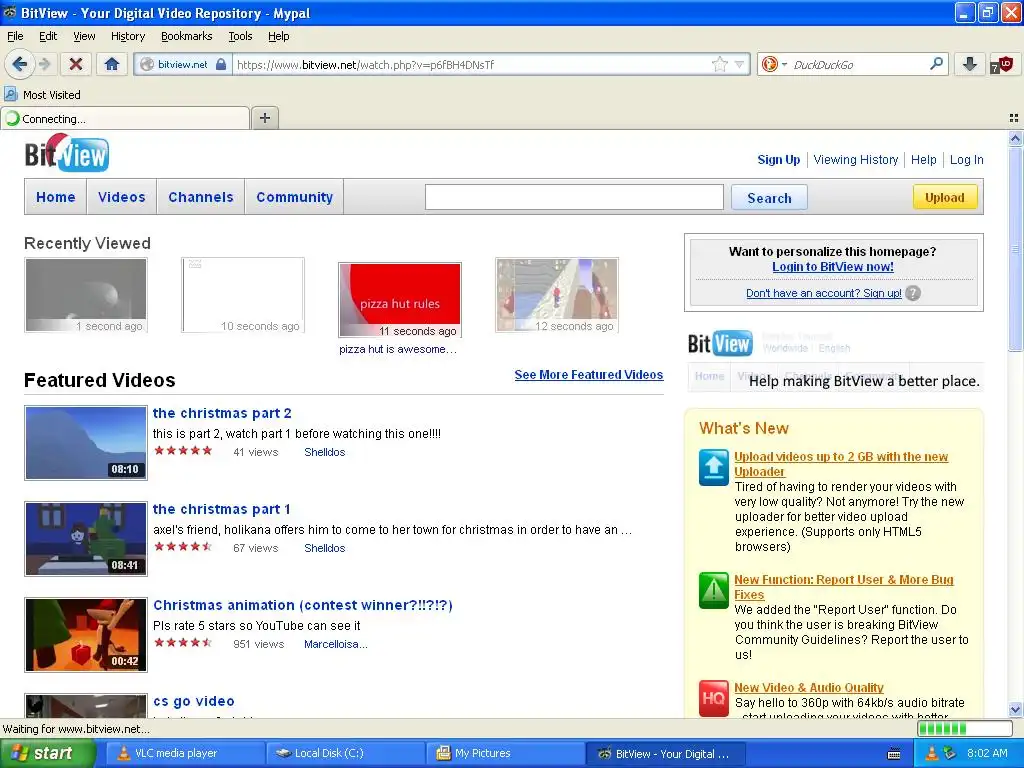This screenshot has height=768, width=1024.
Task: Open the Bookmarks menu
Action: point(186,36)
